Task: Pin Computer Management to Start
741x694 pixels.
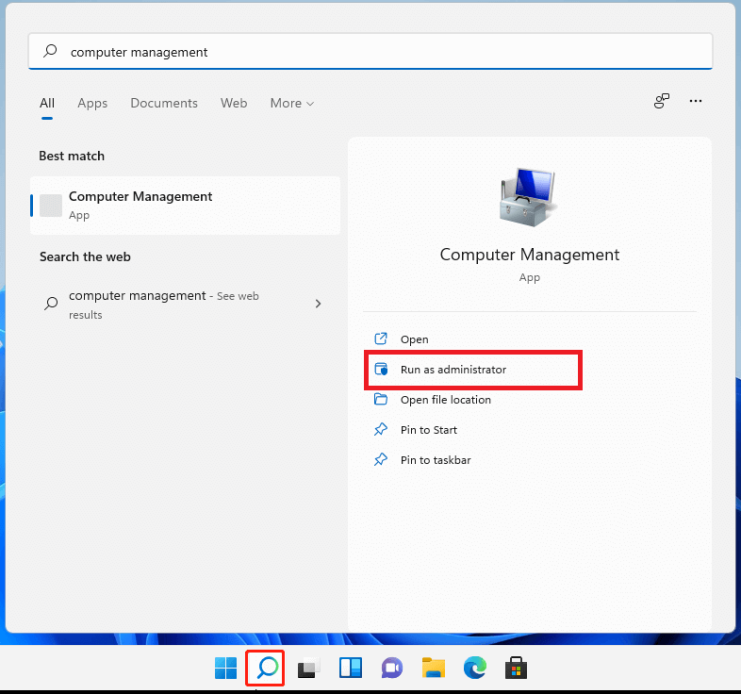Action: pyautogui.click(x=428, y=430)
